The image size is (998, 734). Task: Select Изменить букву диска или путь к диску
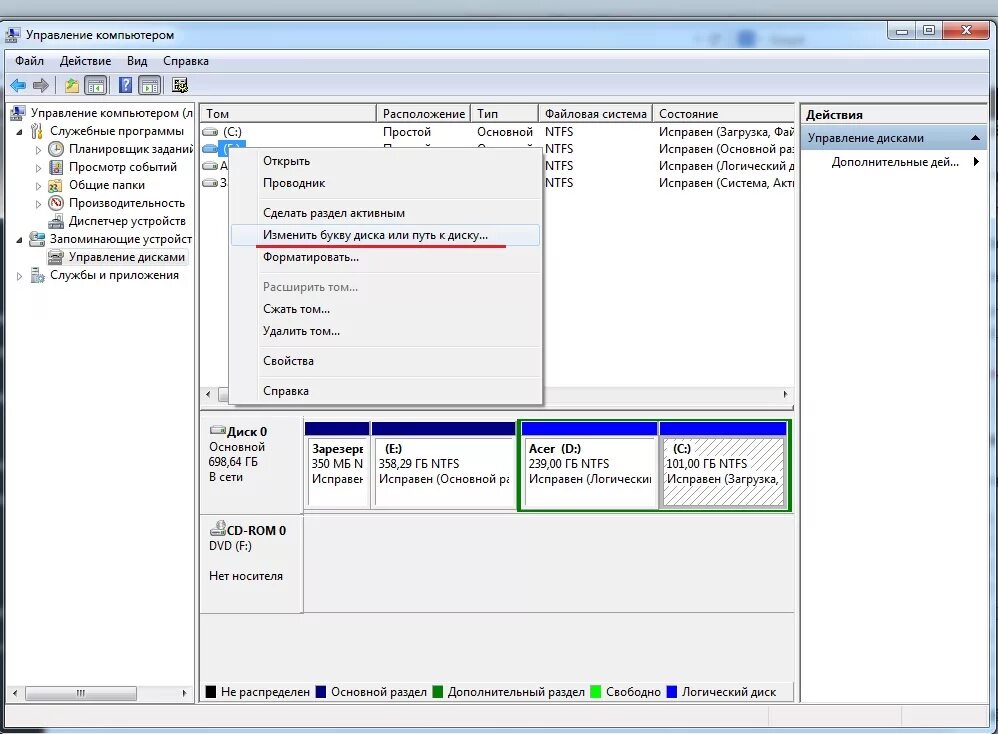click(385, 235)
